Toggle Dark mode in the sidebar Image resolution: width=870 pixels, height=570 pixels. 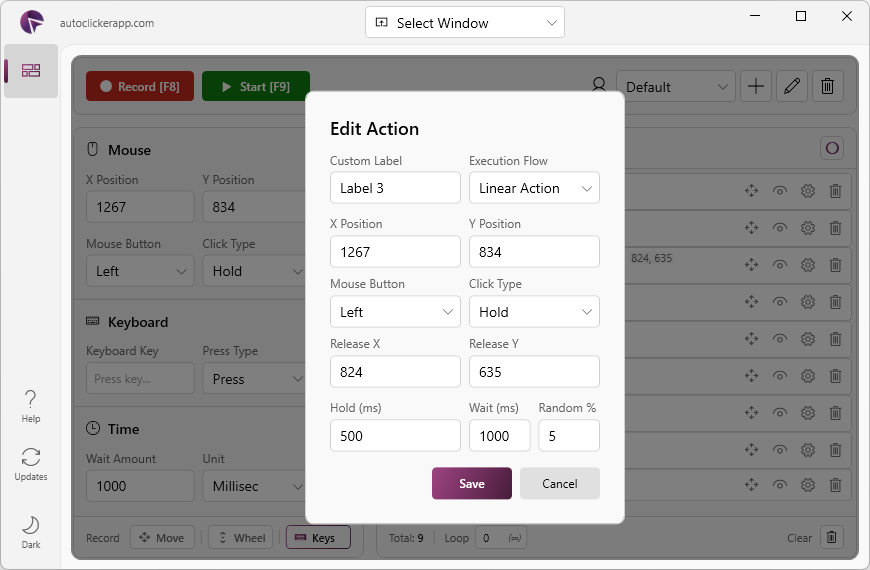(31, 532)
